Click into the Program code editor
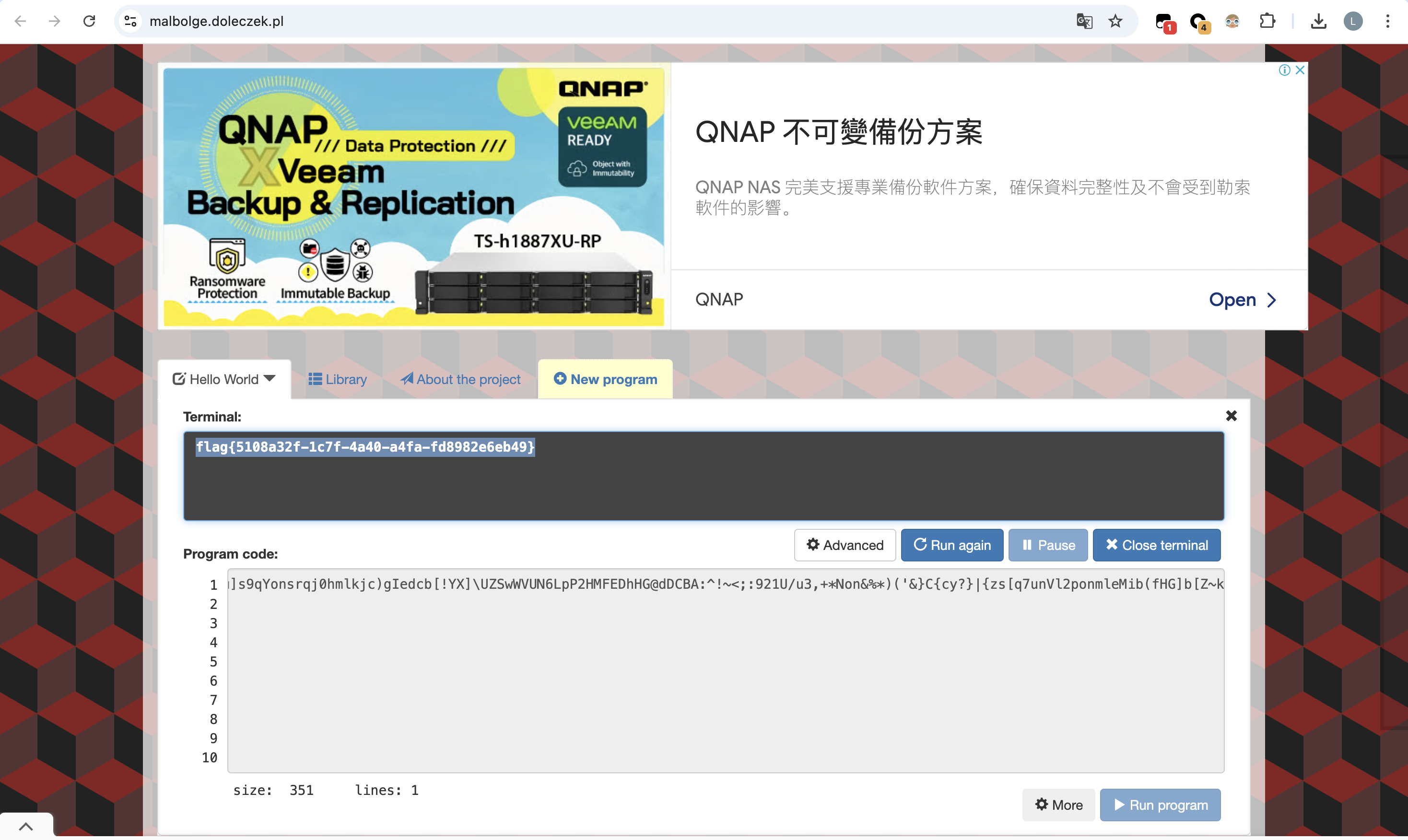 pos(726,671)
